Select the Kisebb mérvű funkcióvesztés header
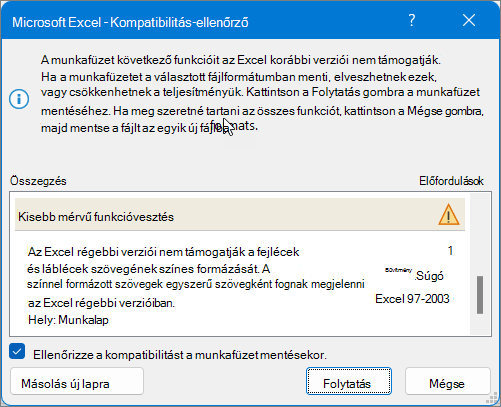The width and height of the screenshot is (501, 407). (x=240, y=215)
